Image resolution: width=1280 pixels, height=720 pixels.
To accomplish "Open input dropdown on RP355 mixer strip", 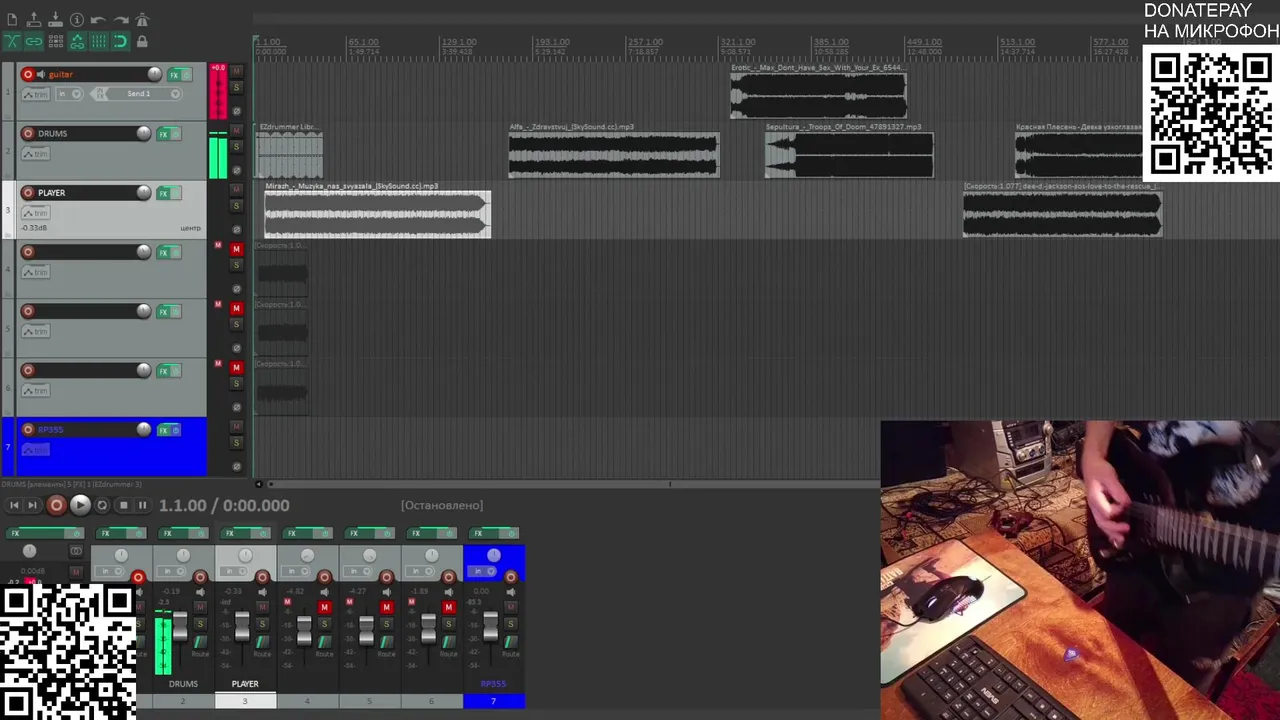I will tap(483, 571).
